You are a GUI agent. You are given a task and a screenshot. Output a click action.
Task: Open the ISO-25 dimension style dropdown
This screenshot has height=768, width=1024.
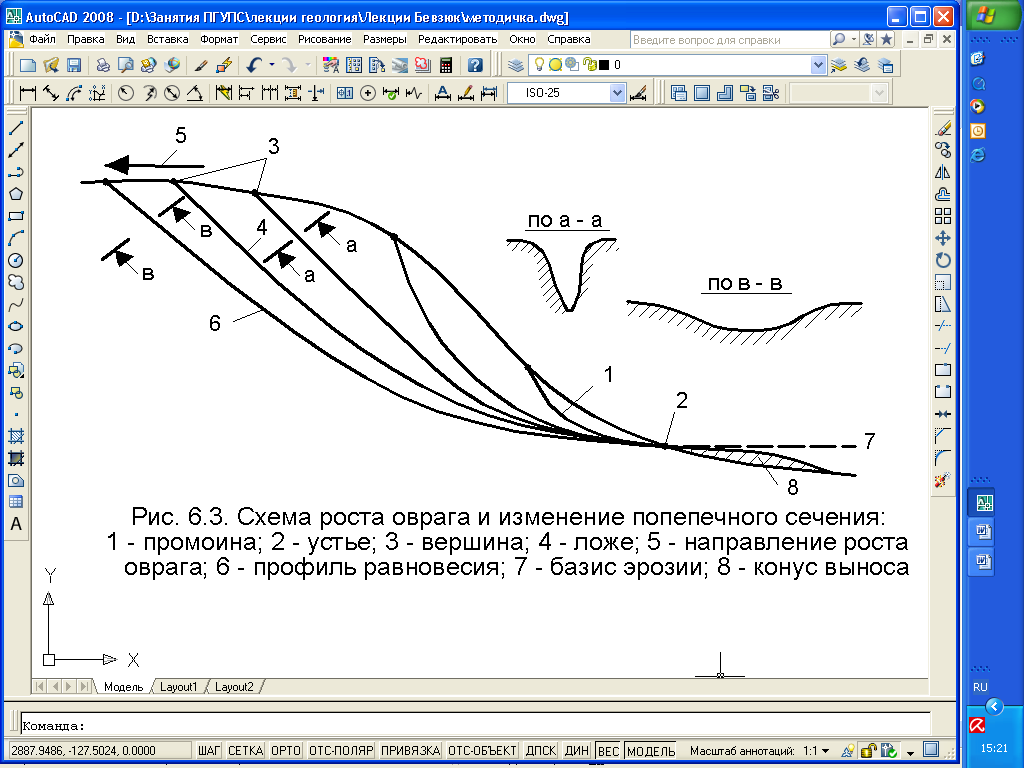(617, 93)
